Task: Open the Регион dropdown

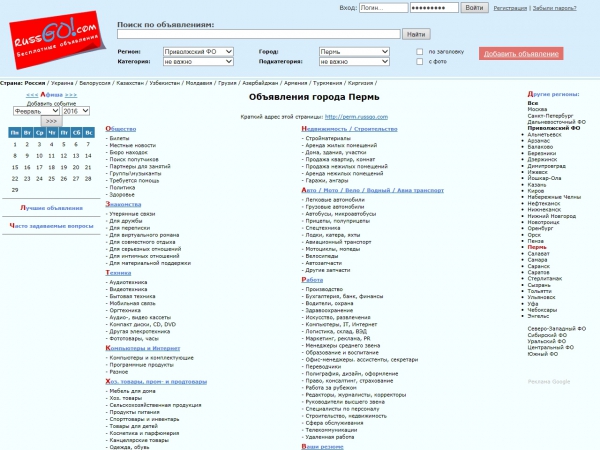Action: click(x=198, y=52)
